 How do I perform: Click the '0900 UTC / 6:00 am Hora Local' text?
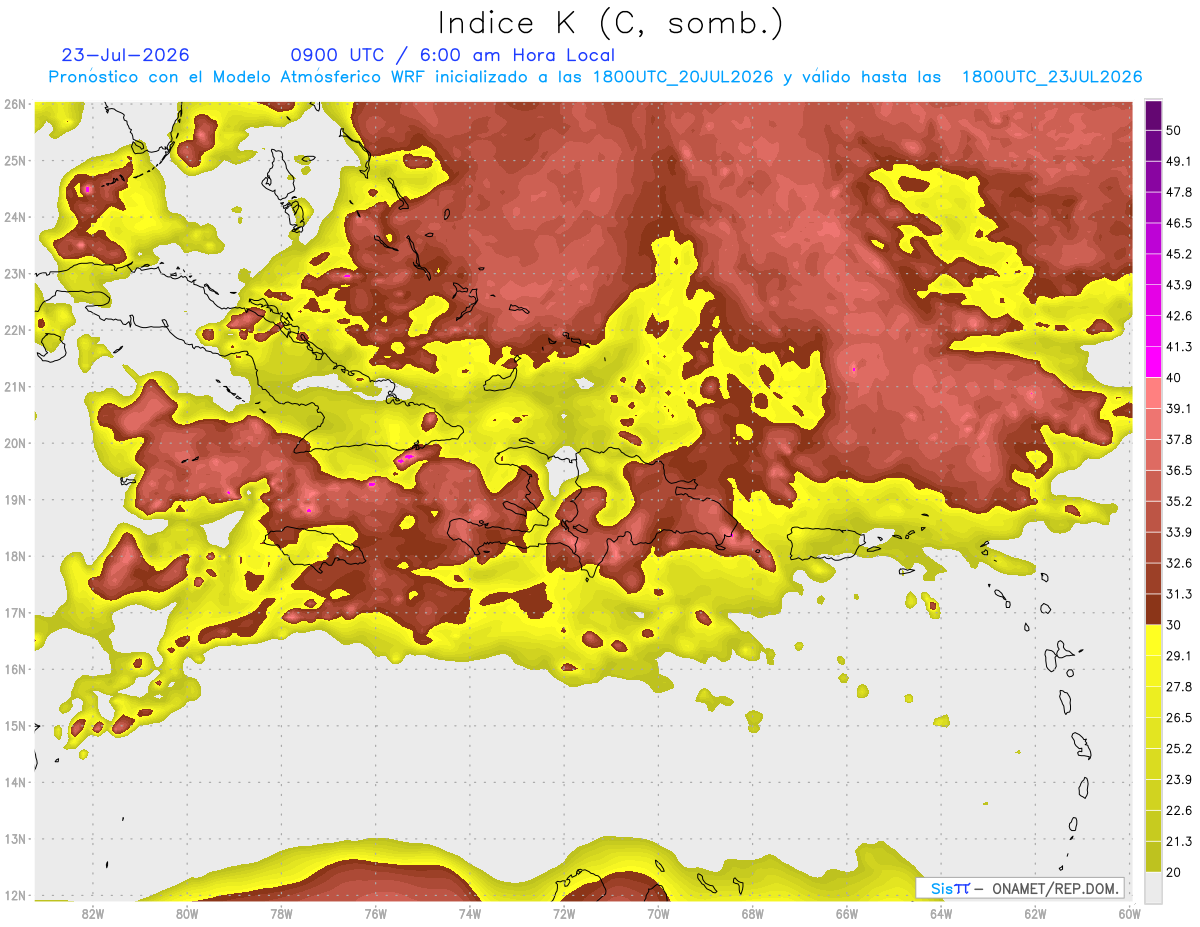click(x=452, y=55)
